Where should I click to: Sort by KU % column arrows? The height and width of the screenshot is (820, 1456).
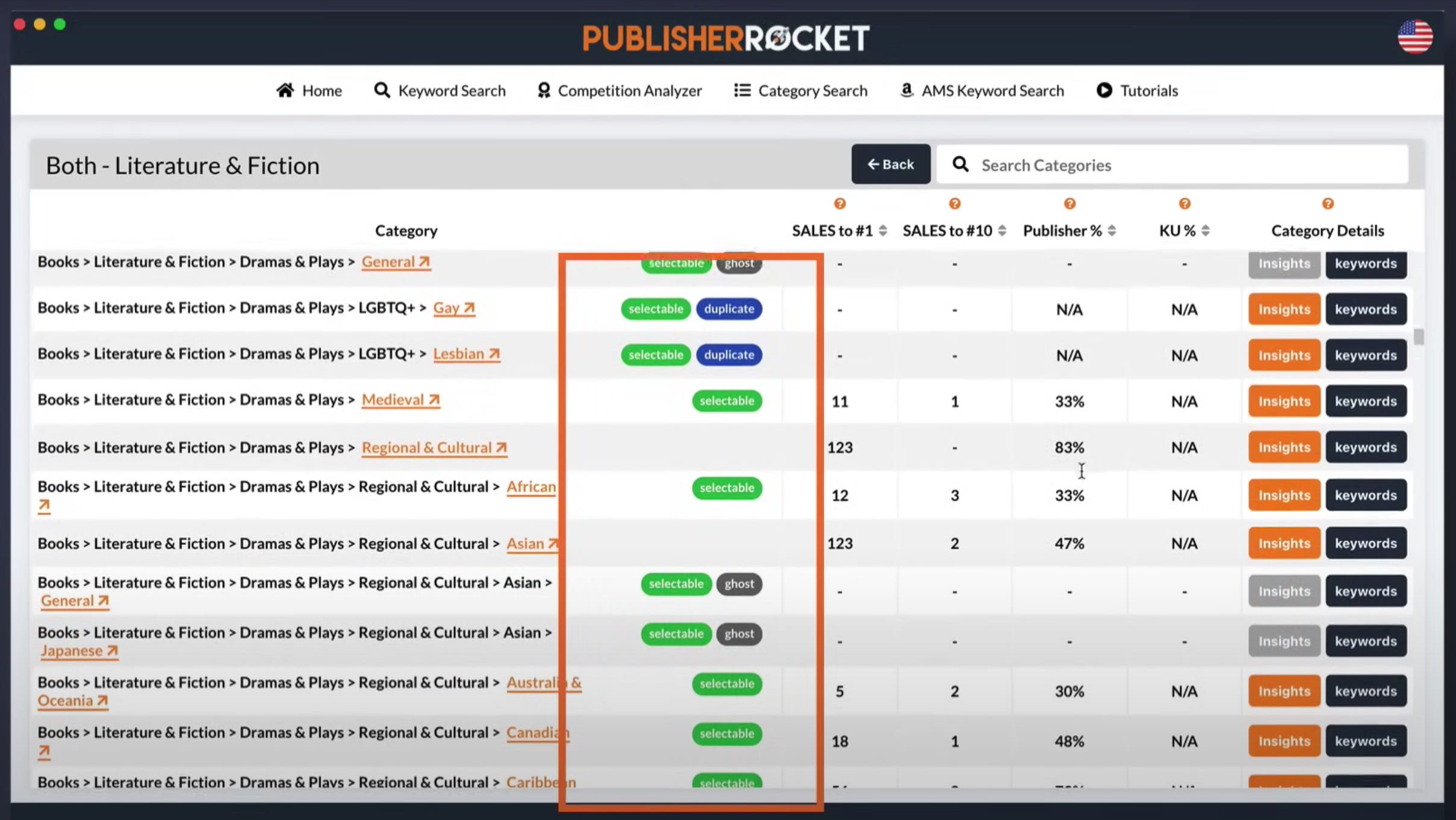pos(1206,231)
